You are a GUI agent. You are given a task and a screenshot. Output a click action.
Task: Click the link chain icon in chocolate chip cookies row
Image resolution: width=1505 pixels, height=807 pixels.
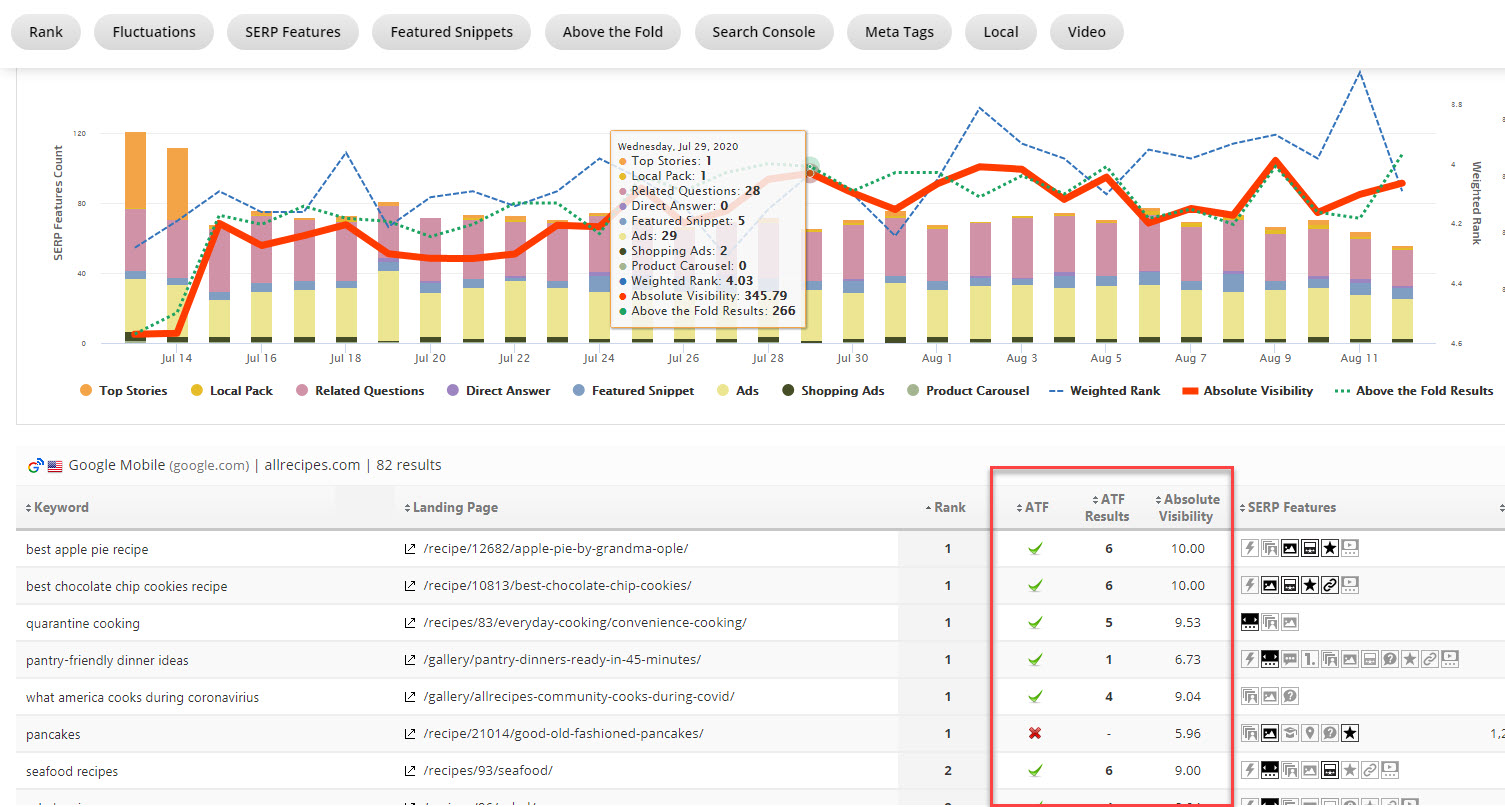click(x=1330, y=585)
